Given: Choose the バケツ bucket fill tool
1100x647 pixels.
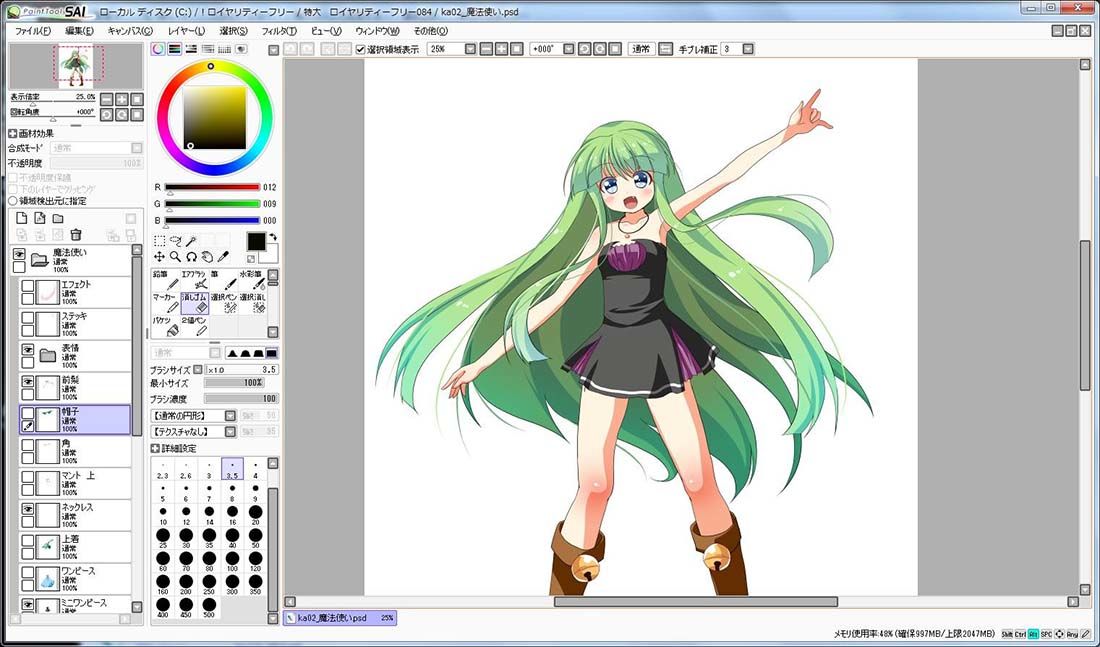Looking at the screenshot, I should (166, 326).
